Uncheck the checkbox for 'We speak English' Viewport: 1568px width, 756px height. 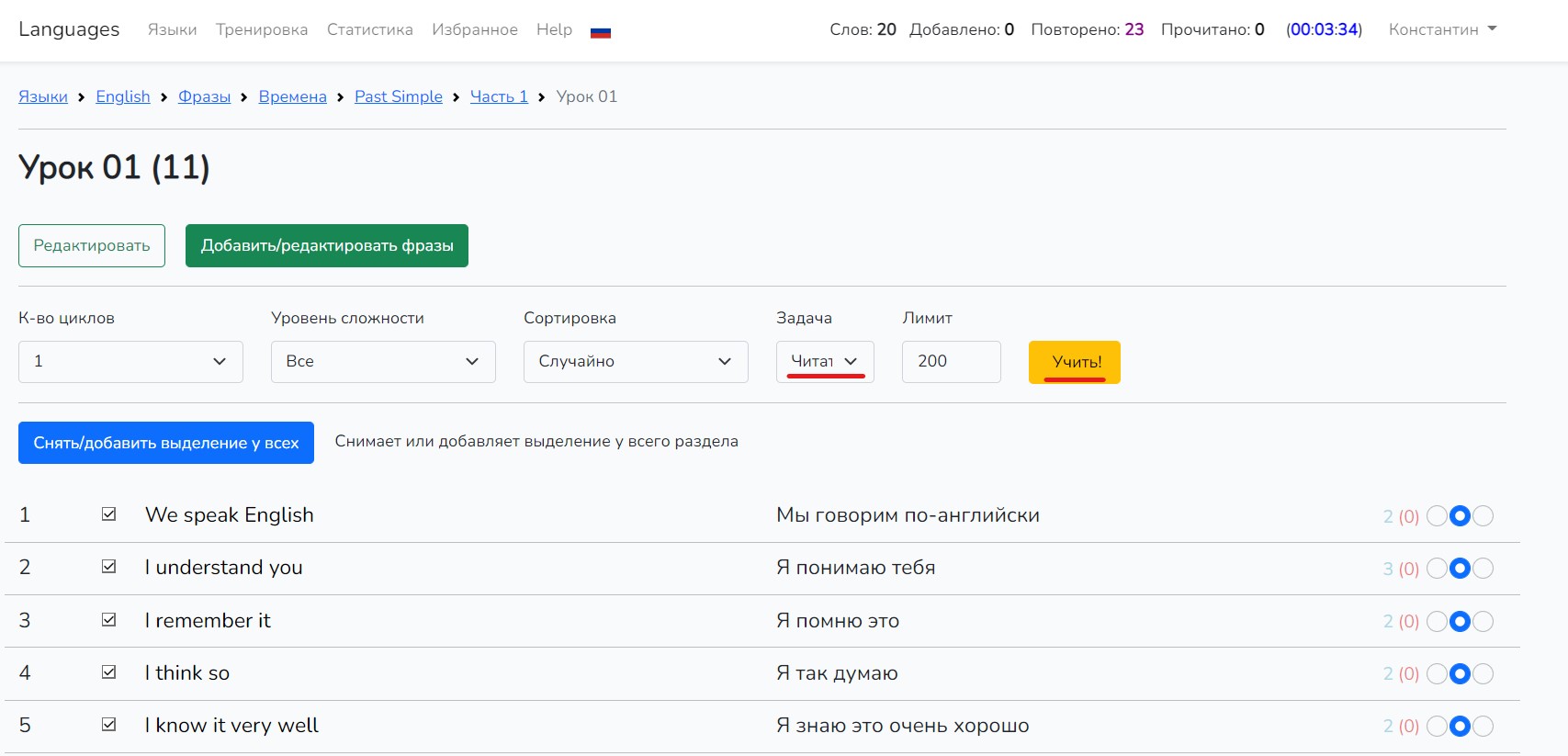point(109,514)
